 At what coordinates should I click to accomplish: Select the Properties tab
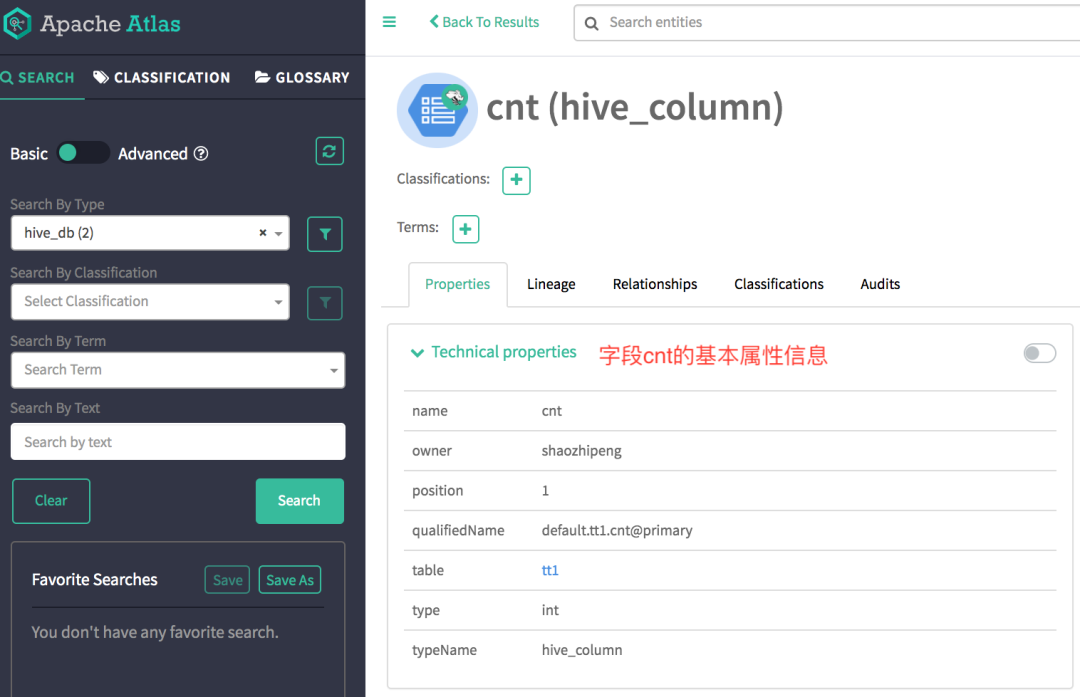coord(457,284)
